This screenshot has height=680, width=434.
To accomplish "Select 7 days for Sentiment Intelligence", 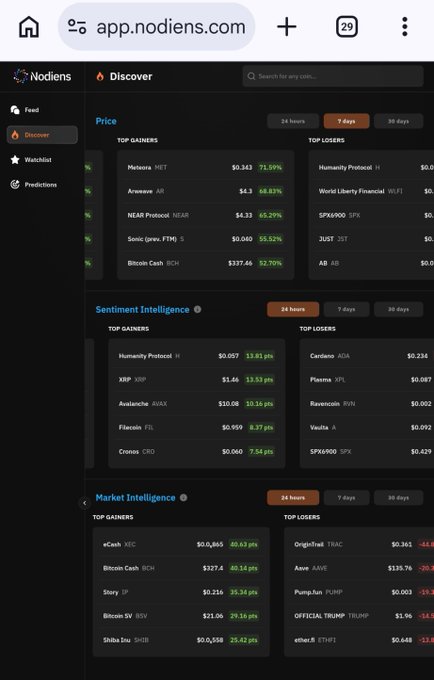I will coord(346,309).
